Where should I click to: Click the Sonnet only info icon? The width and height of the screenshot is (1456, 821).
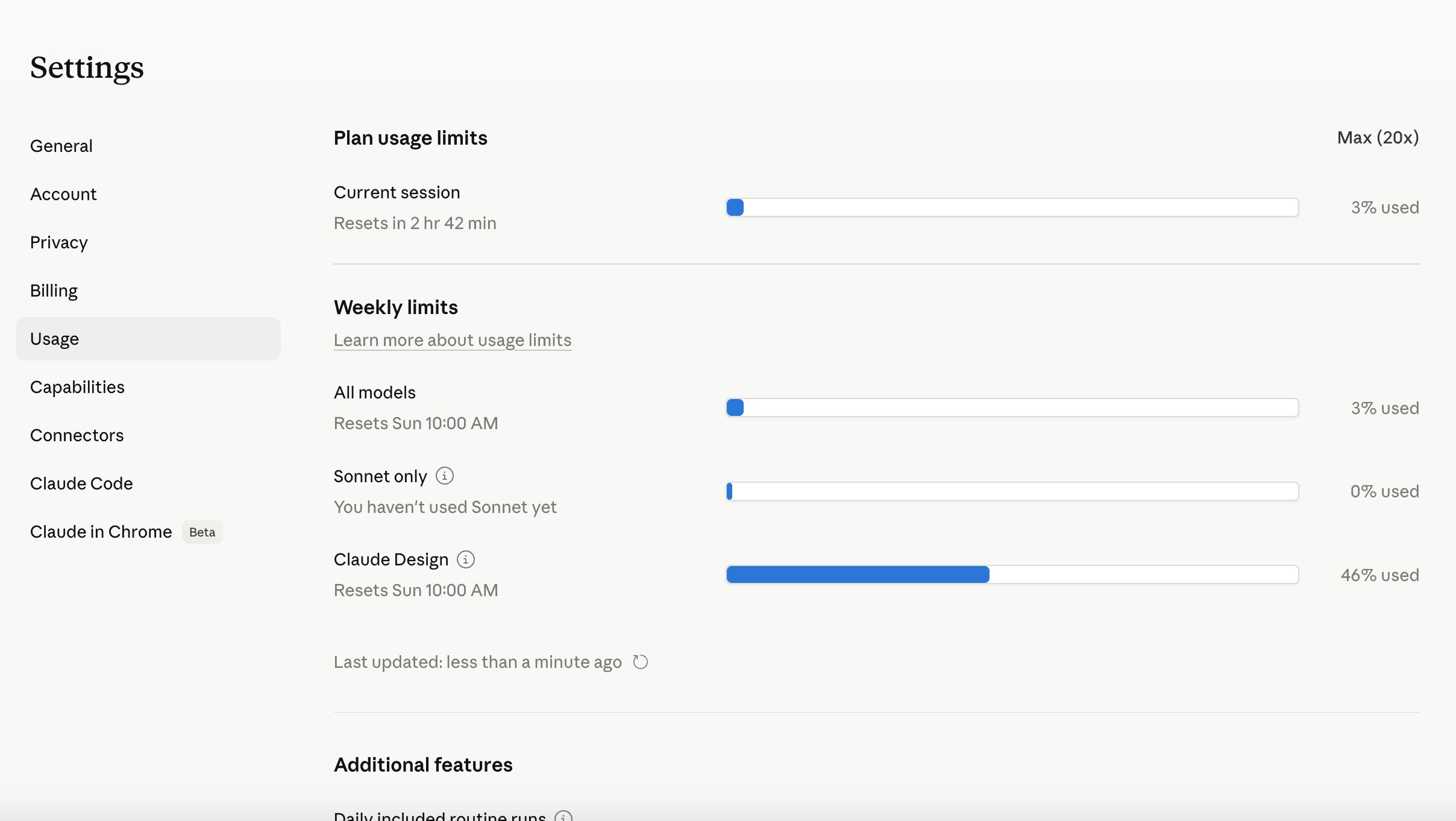click(445, 476)
